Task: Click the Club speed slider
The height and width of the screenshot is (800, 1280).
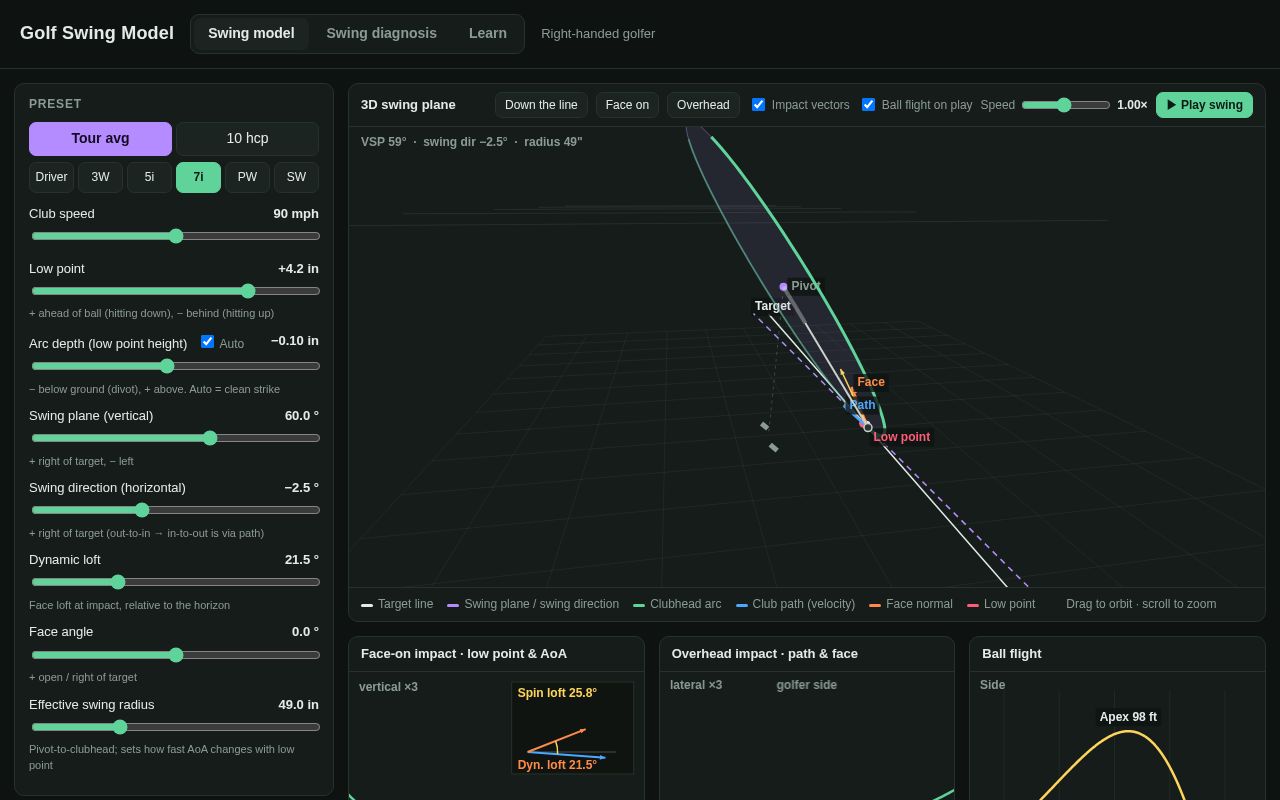Action: click(x=176, y=236)
